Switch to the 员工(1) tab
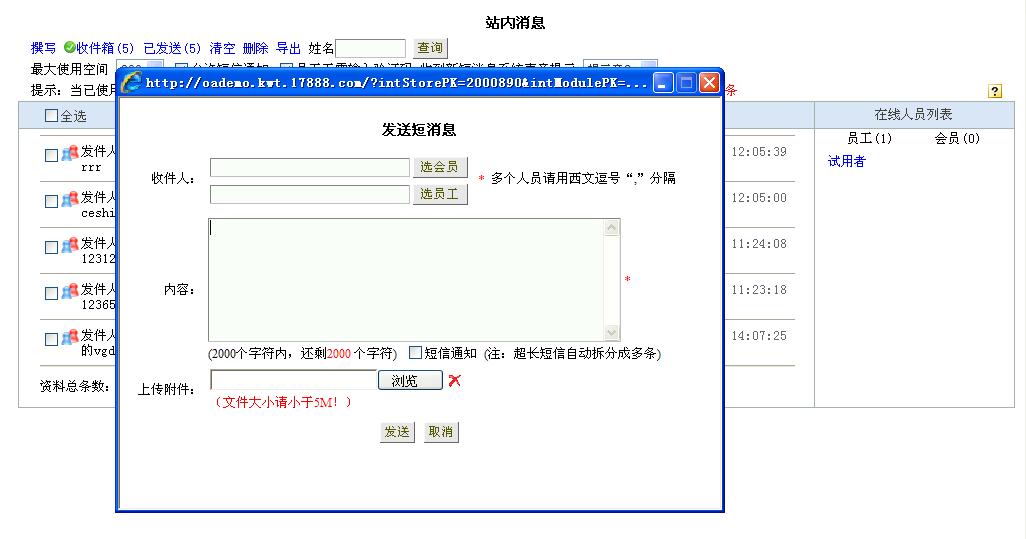Screen dimensions: 1026x539 869,138
